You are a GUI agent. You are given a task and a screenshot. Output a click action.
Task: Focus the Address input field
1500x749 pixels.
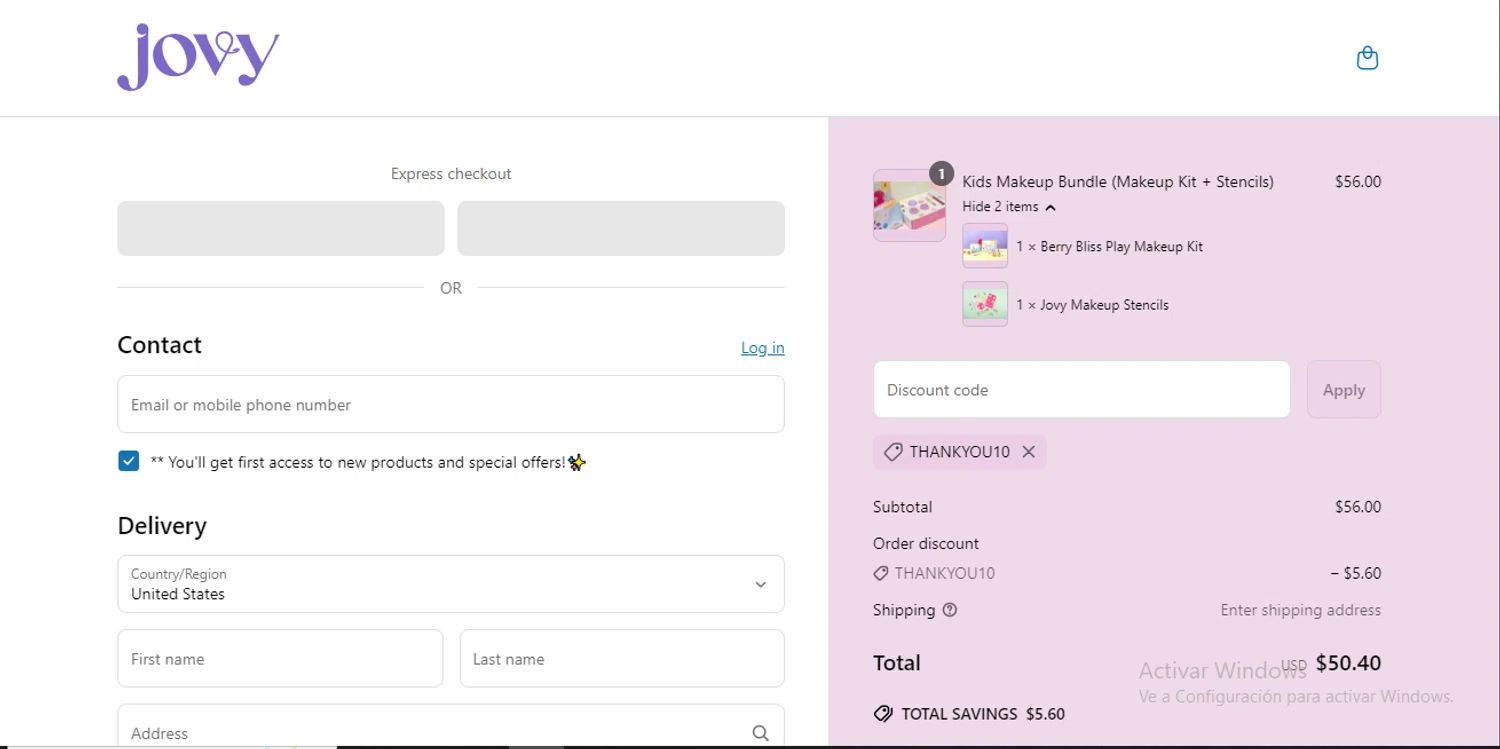point(451,727)
